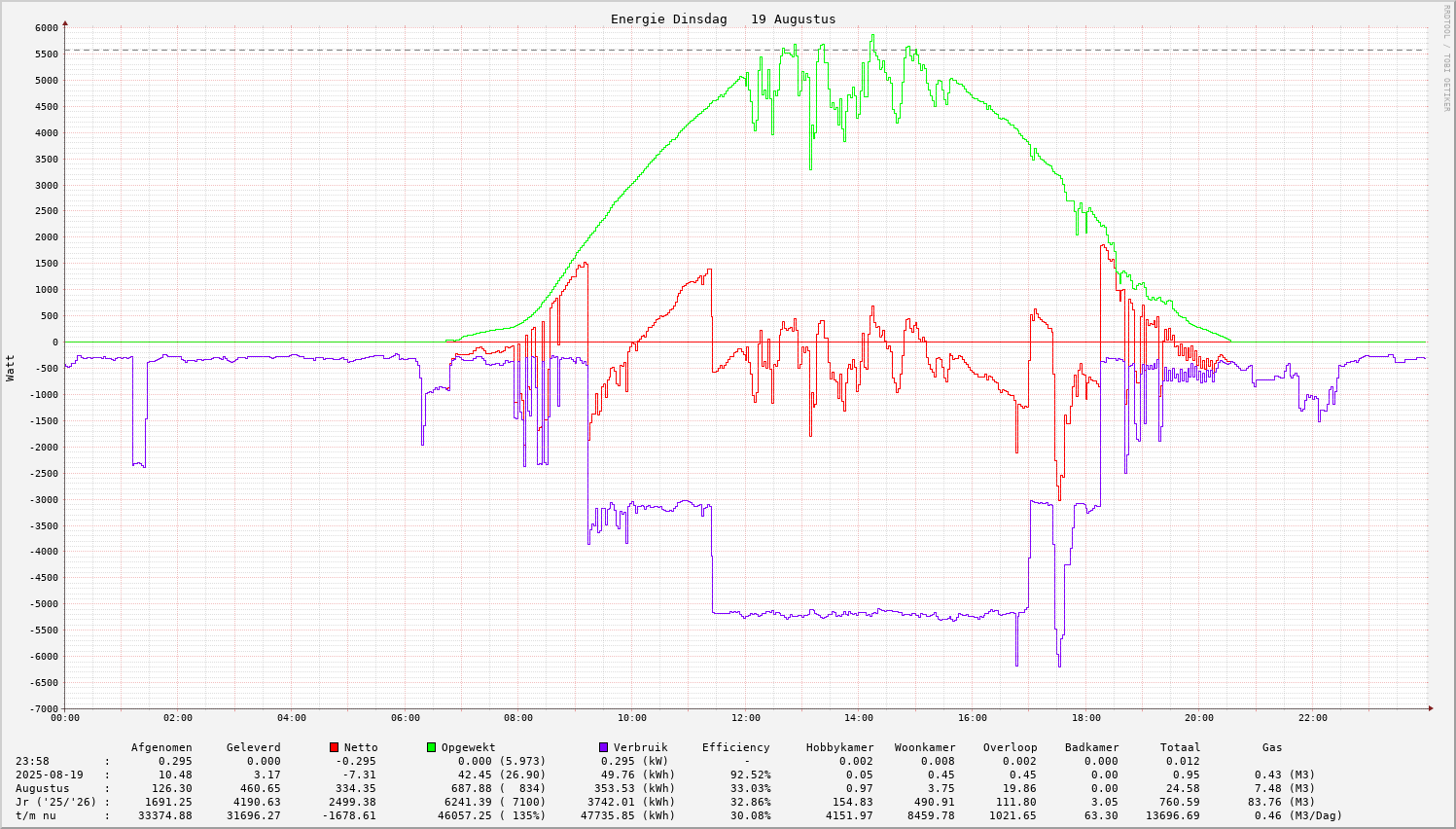The height and width of the screenshot is (829, 1456).
Task: Click the 'Augustus' row label in table
Action: (42, 788)
